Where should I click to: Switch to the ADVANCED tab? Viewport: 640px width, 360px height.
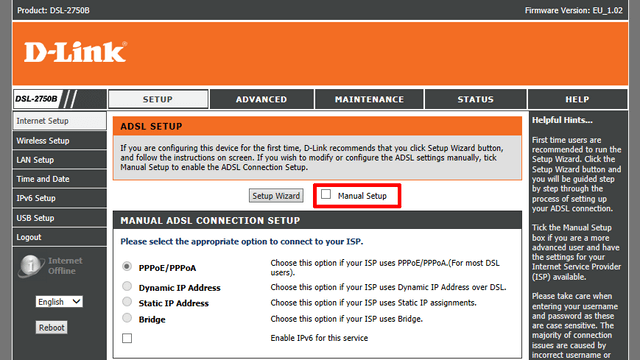point(262,99)
